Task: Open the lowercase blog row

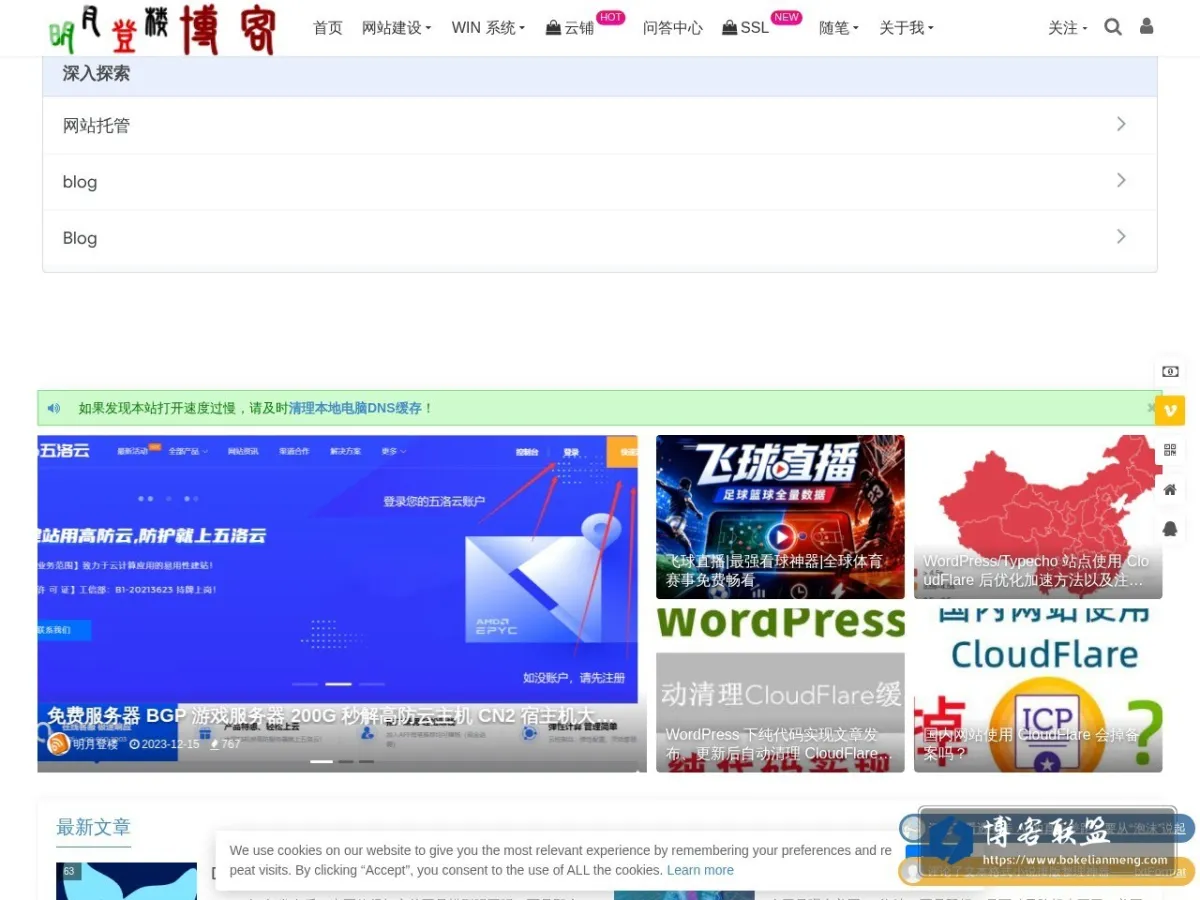Action: click(600, 181)
